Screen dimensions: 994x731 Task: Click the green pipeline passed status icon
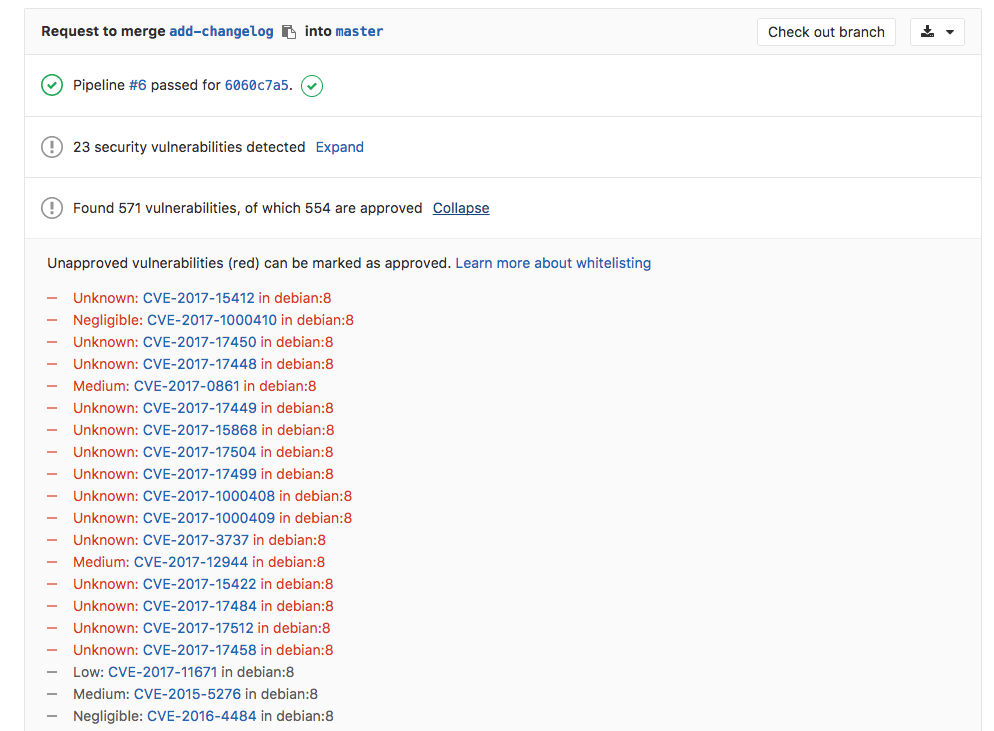click(51, 85)
